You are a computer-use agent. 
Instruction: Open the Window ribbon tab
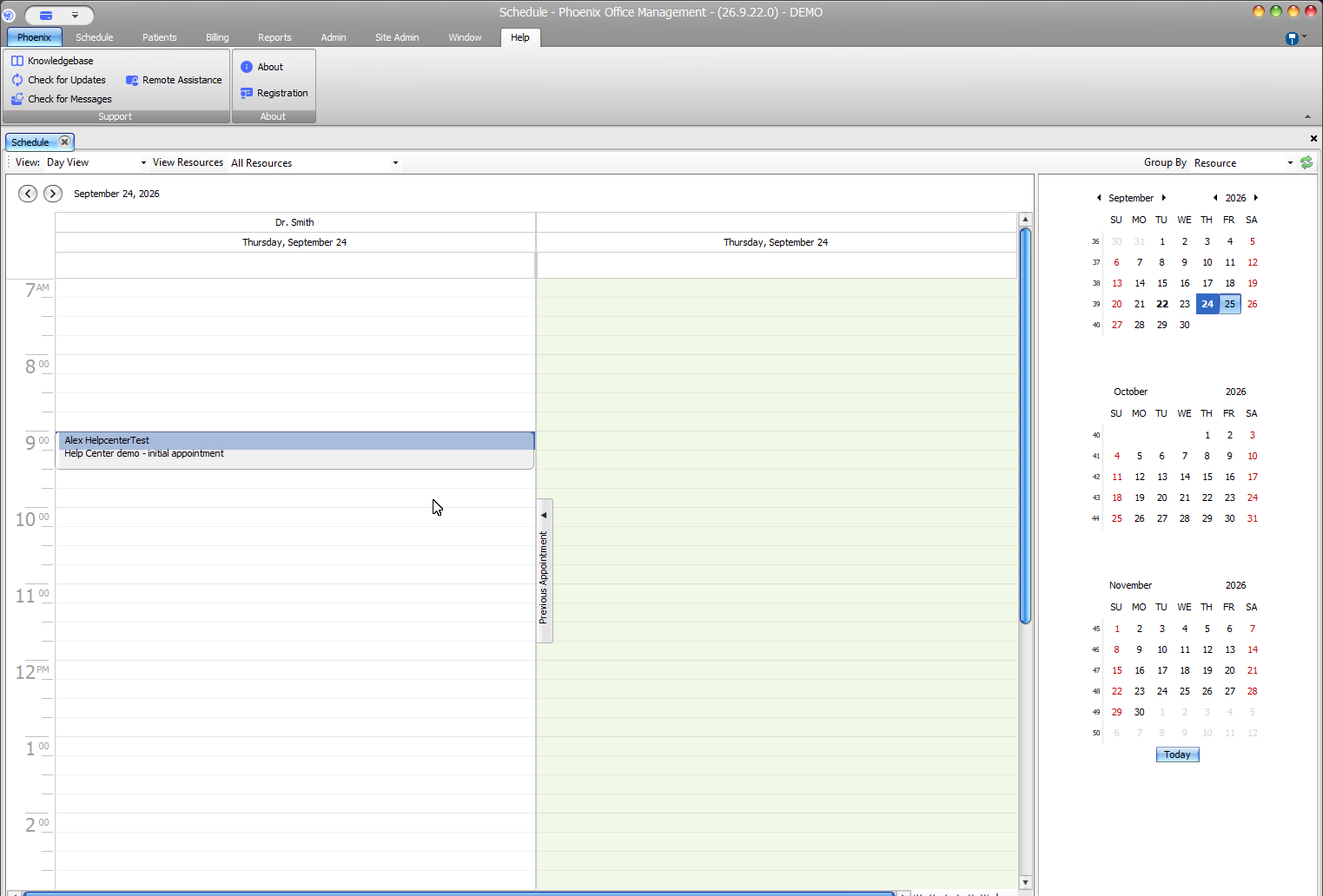click(x=465, y=37)
